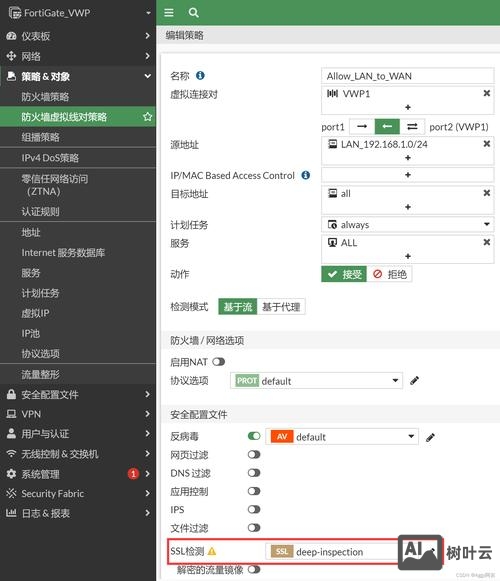
Task: Enable IPS switch
Action: [x=254, y=509]
